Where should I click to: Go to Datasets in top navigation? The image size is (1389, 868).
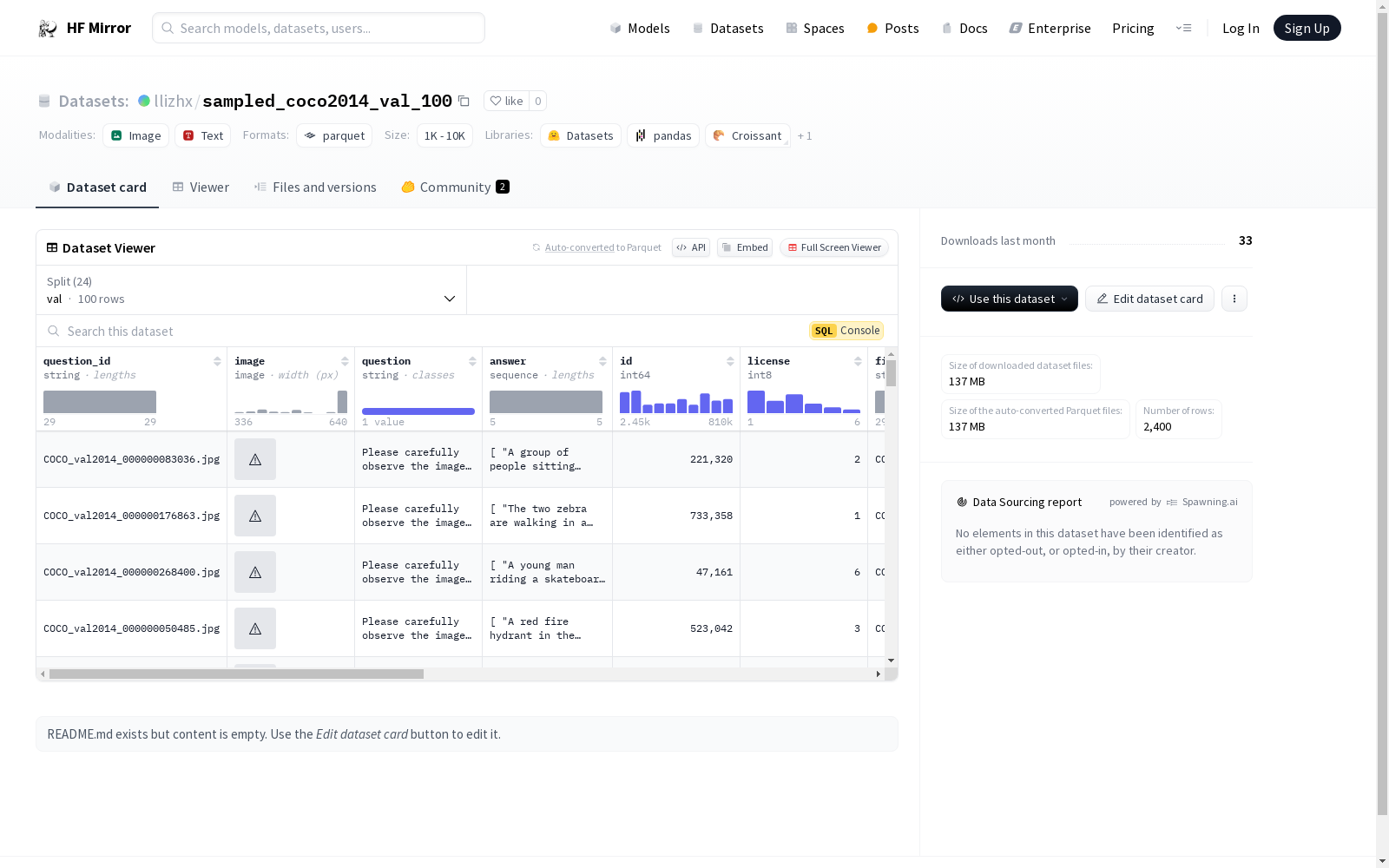coord(727,29)
